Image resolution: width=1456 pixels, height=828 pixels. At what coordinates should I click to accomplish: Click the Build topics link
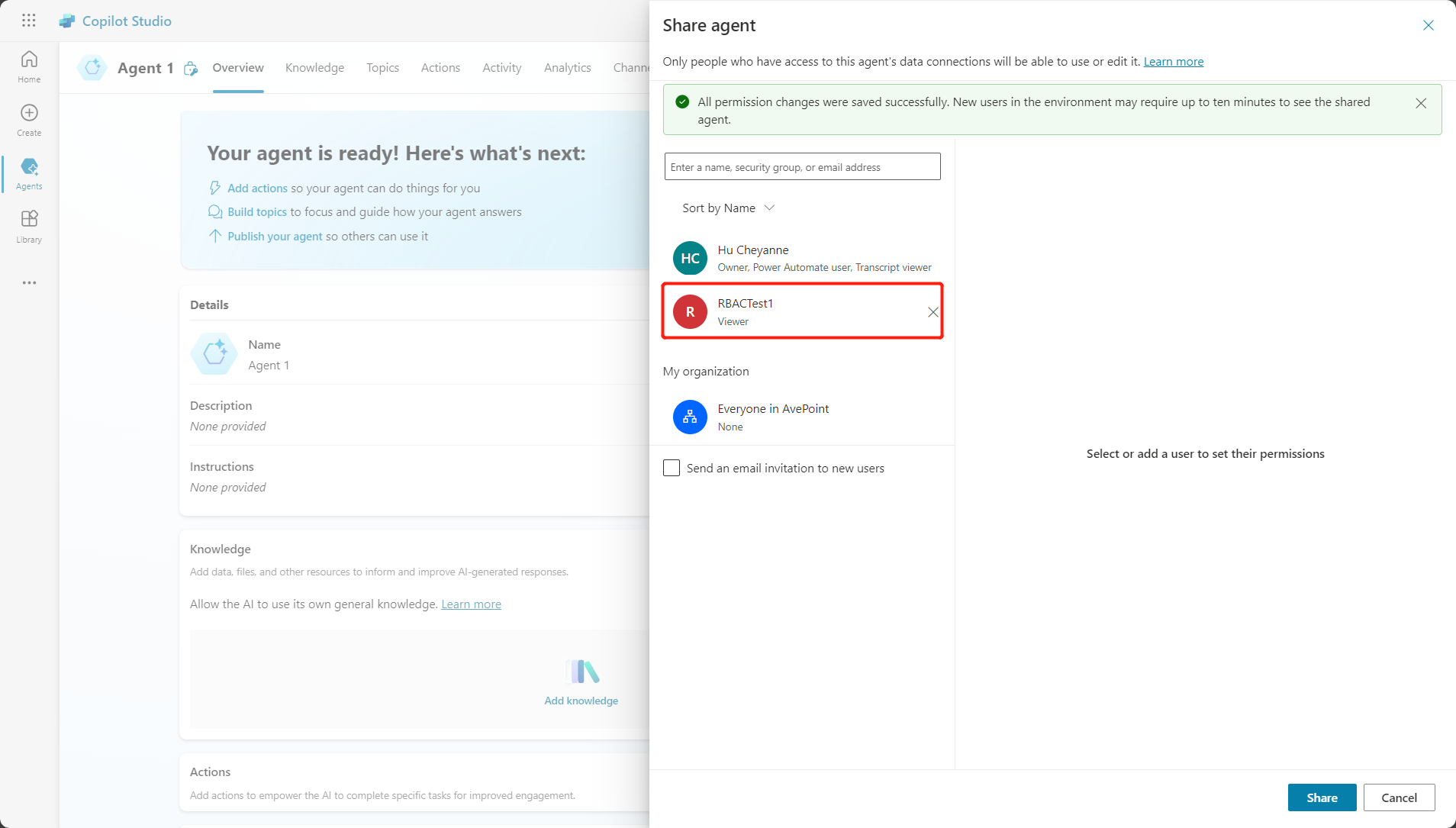[257, 211]
